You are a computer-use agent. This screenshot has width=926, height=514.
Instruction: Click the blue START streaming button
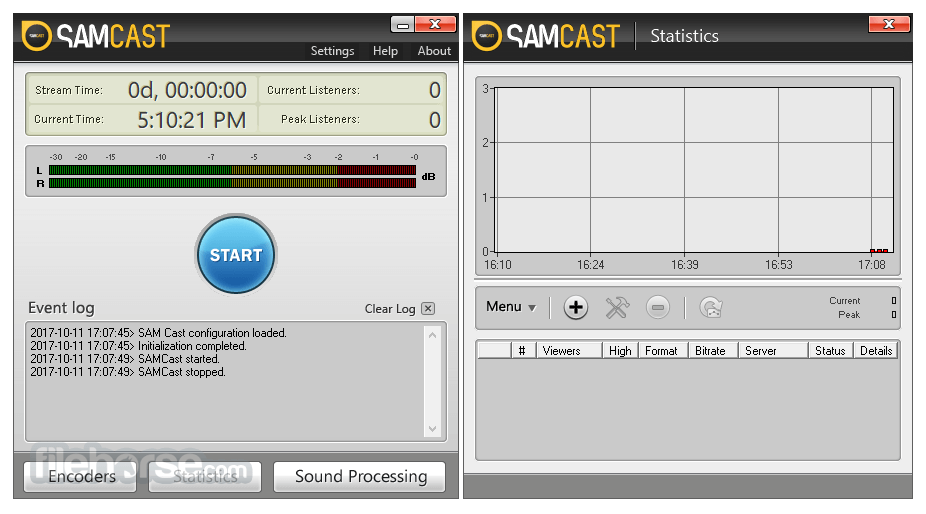click(x=236, y=255)
